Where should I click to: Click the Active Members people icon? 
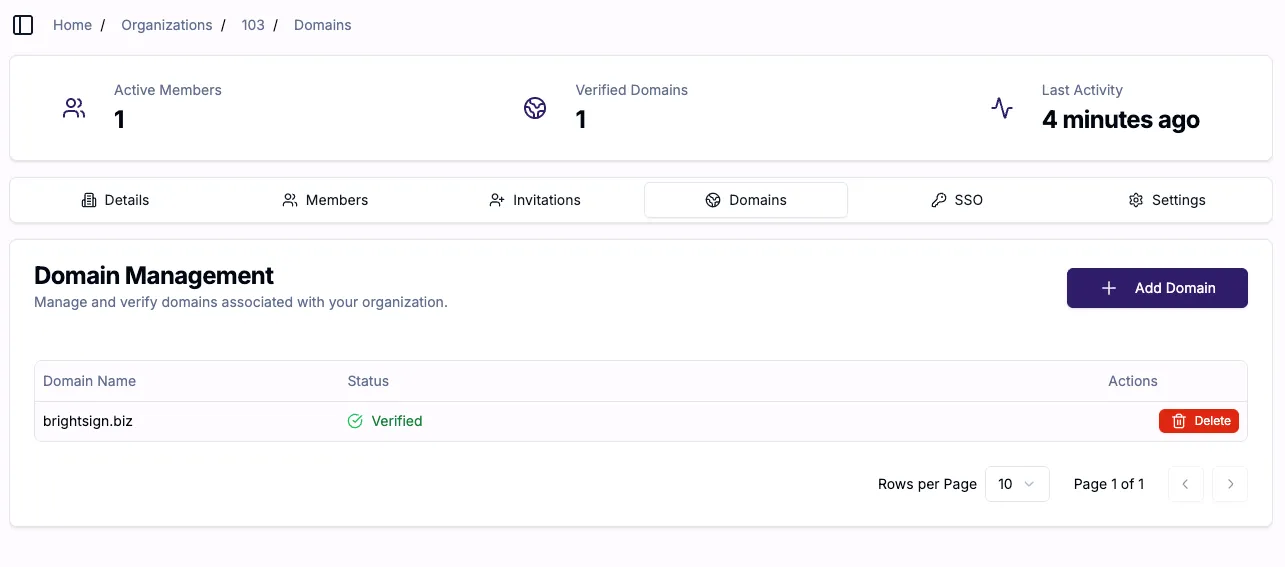point(74,108)
